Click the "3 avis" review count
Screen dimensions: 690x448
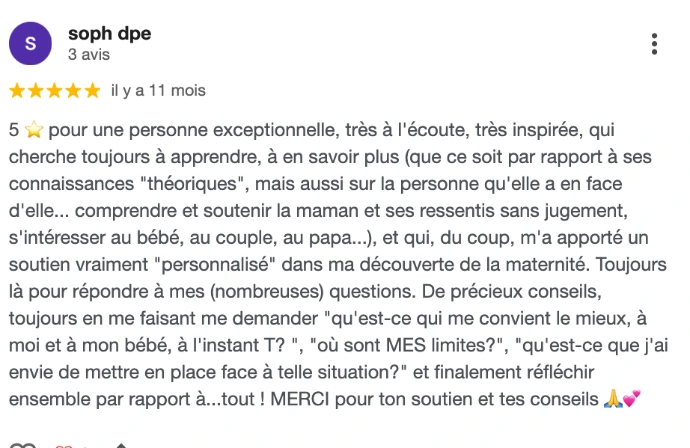(x=88, y=54)
